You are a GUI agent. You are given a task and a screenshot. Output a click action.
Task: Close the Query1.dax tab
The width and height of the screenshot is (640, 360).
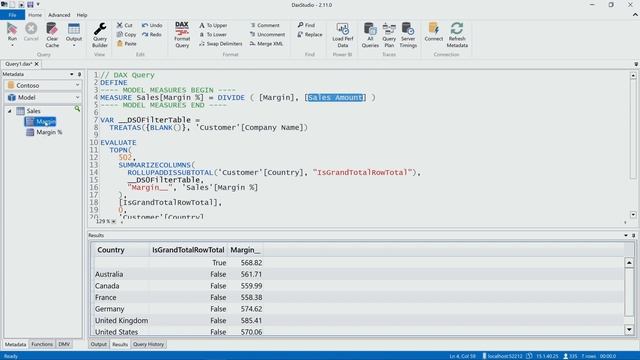pos(37,64)
